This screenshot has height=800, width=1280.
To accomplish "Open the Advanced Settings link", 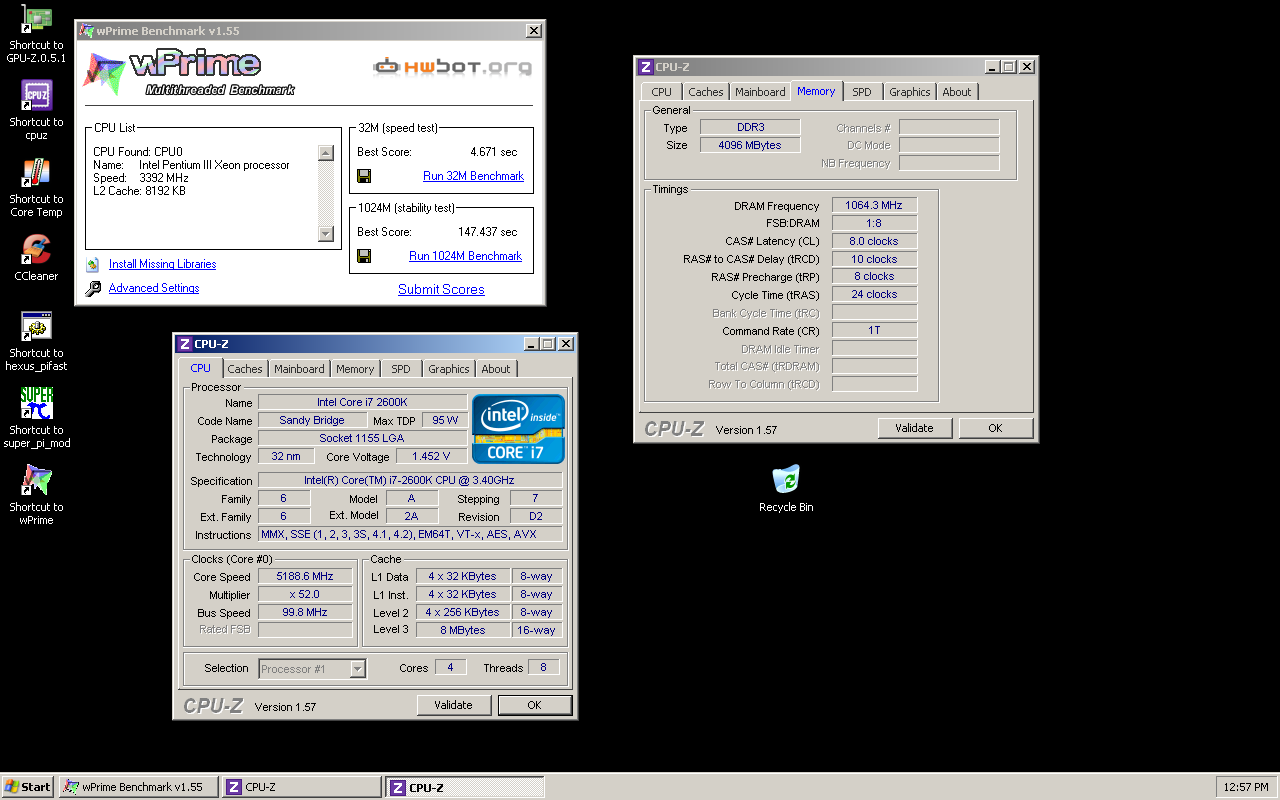I will pos(154,288).
